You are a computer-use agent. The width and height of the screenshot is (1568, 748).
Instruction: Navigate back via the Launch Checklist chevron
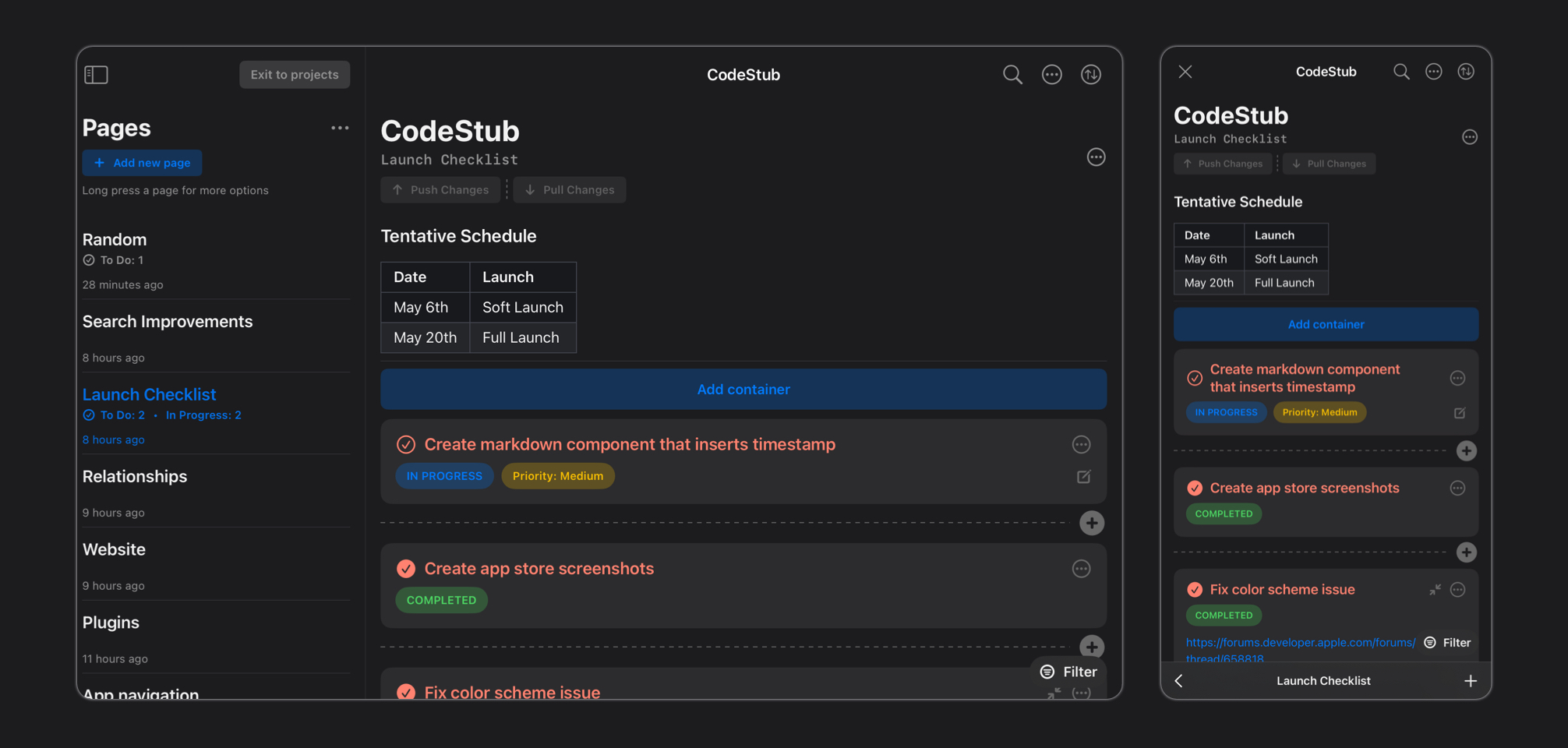[1178, 680]
